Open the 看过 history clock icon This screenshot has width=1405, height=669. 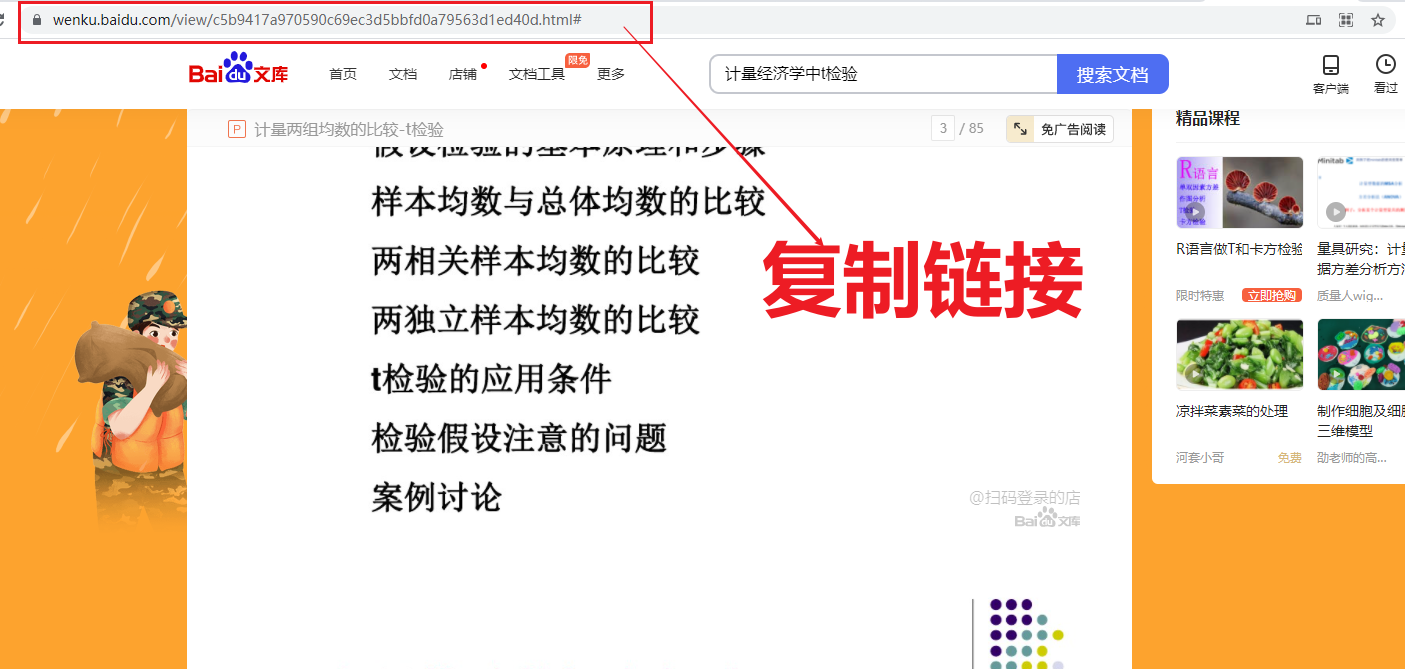(1385, 66)
